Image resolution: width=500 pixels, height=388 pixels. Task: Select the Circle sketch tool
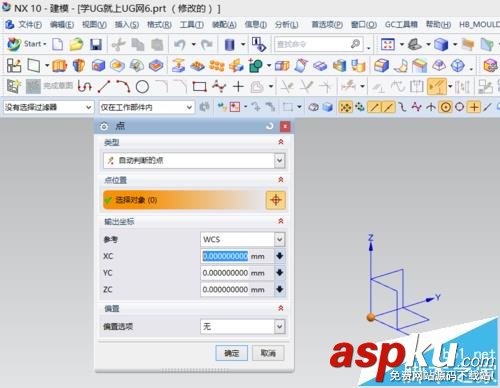[x=142, y=87]
